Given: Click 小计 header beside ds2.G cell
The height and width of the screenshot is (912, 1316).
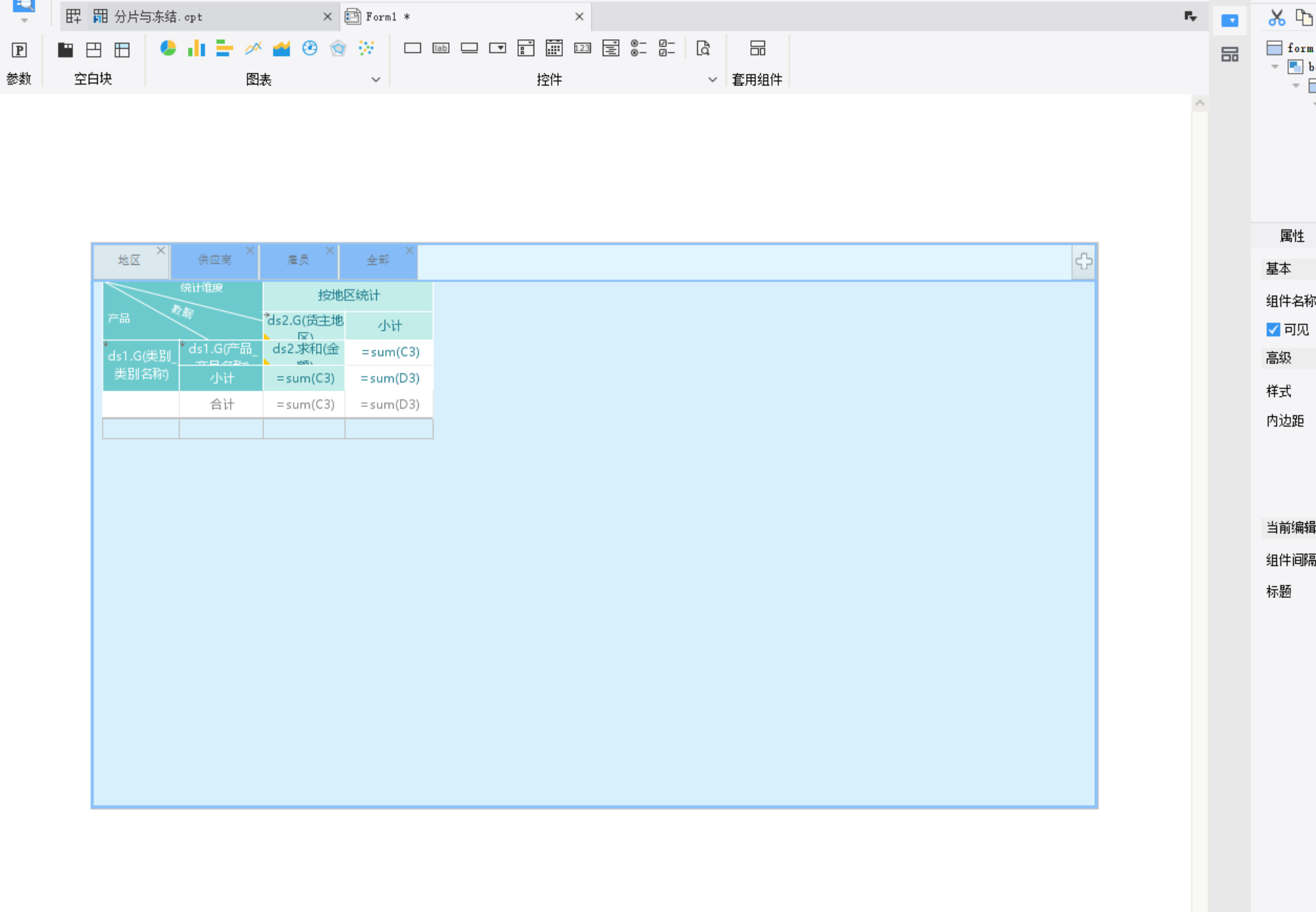Looking at the screenshot, I should tap(389, 326).
